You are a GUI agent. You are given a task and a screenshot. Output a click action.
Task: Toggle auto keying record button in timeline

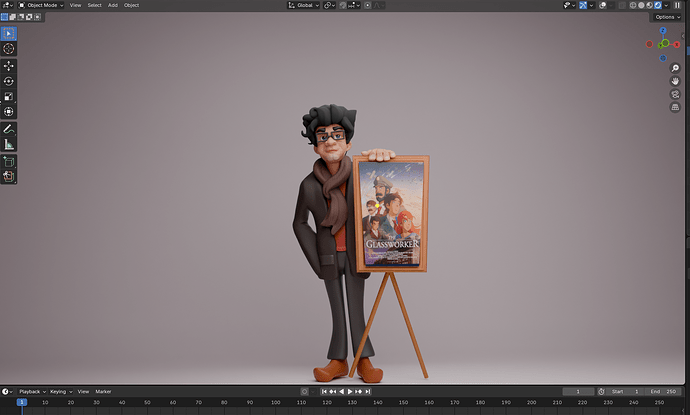point(304,391)
